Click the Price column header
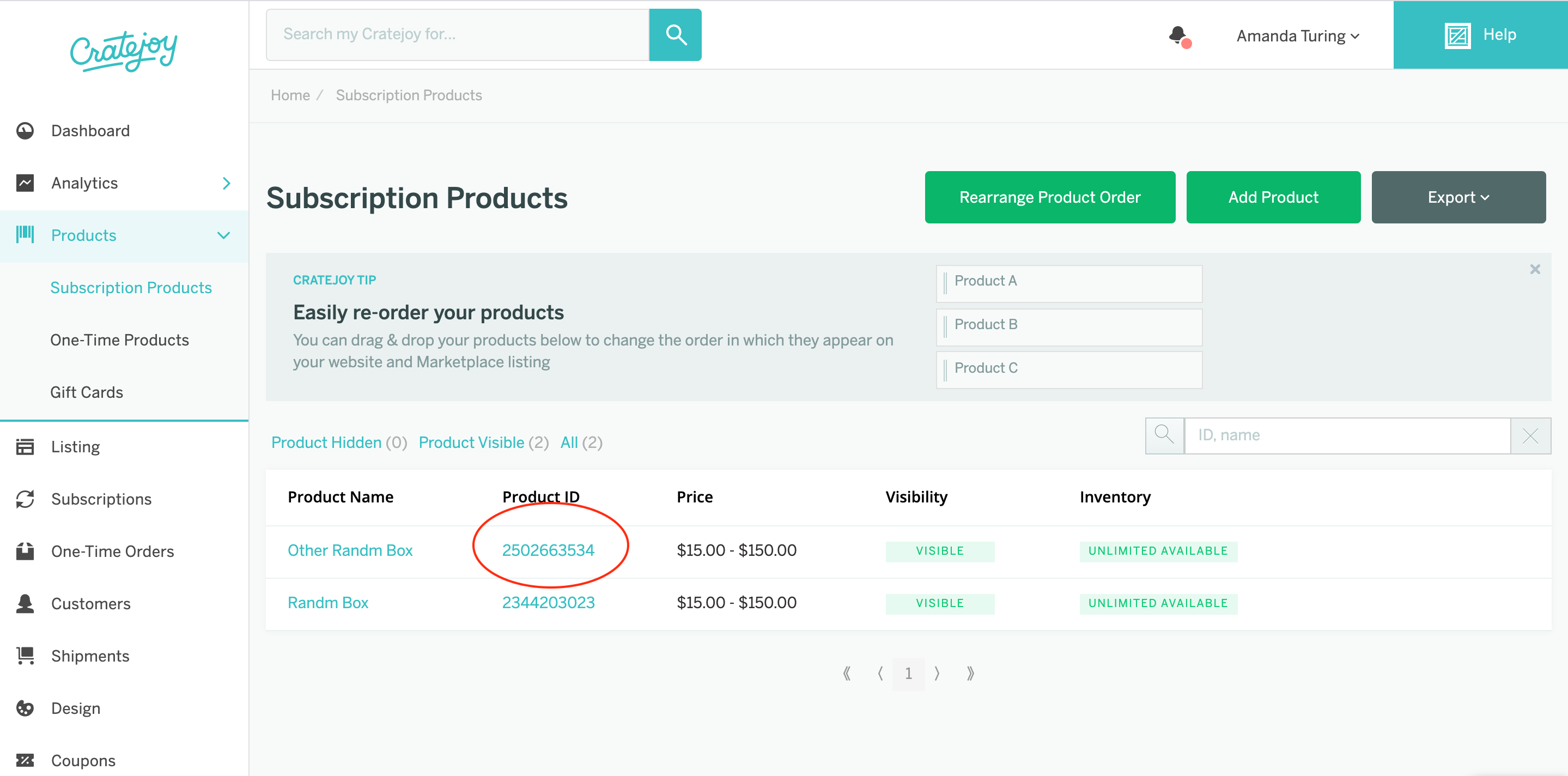Screen dimensions: 1568x776 tap(695, 496)
